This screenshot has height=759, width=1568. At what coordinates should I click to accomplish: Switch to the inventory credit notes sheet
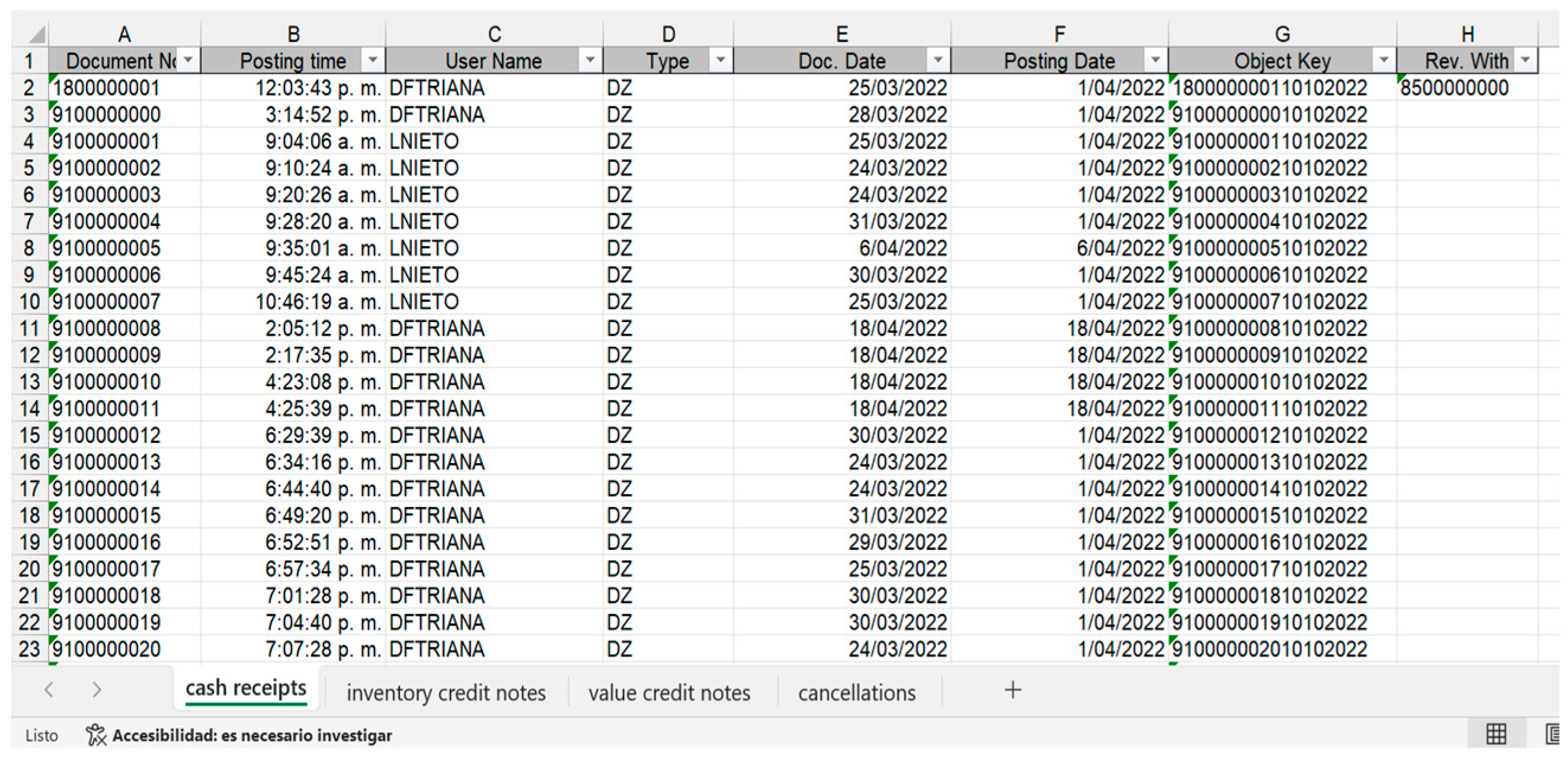[446, 693]
